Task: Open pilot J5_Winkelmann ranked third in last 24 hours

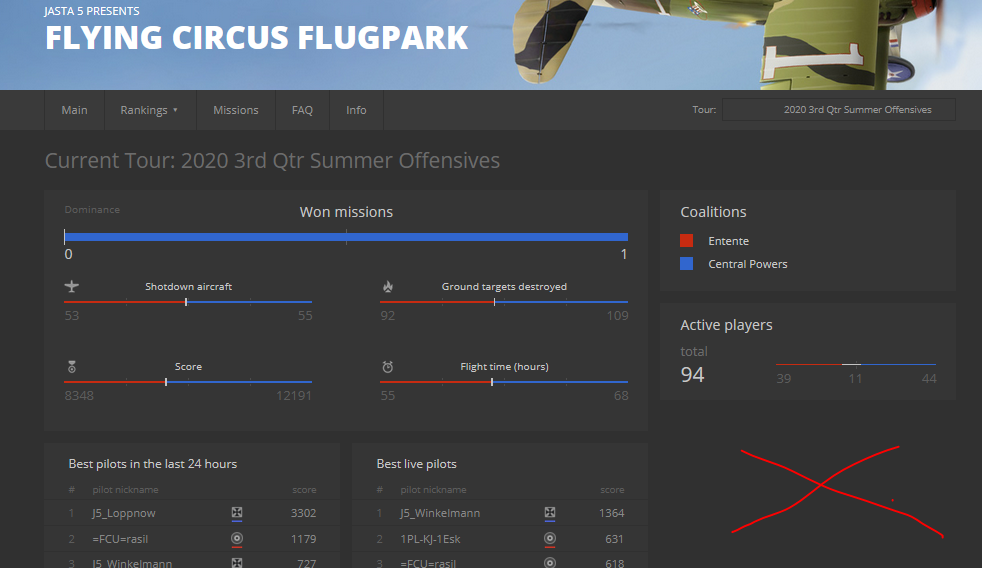Action: pyautogui.click(x=132, y=562)
